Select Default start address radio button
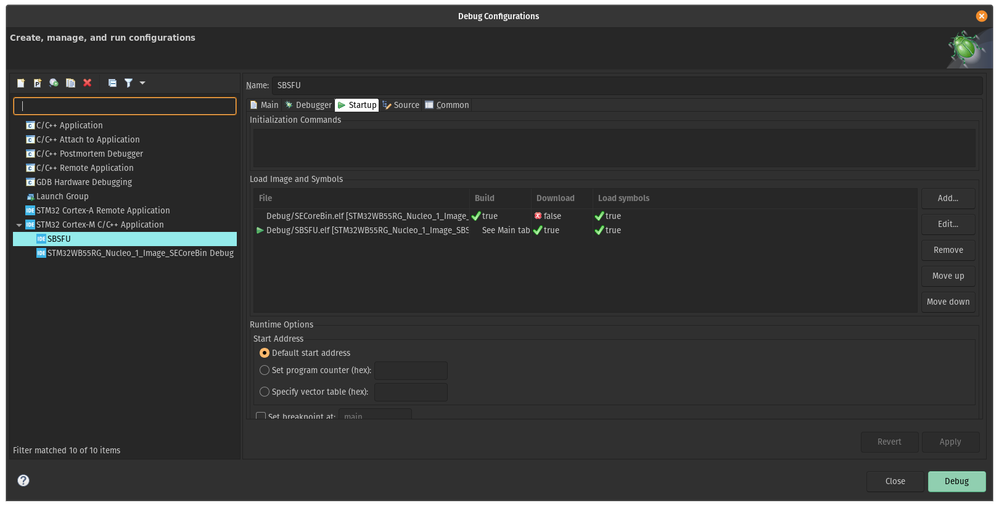This screenshot has height=507, width=999. point(264,353)
